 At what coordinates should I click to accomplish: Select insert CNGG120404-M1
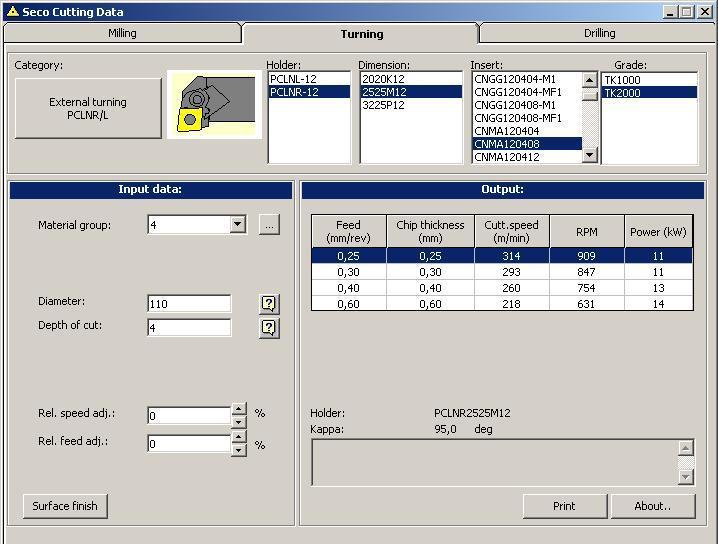pos(527,79)
